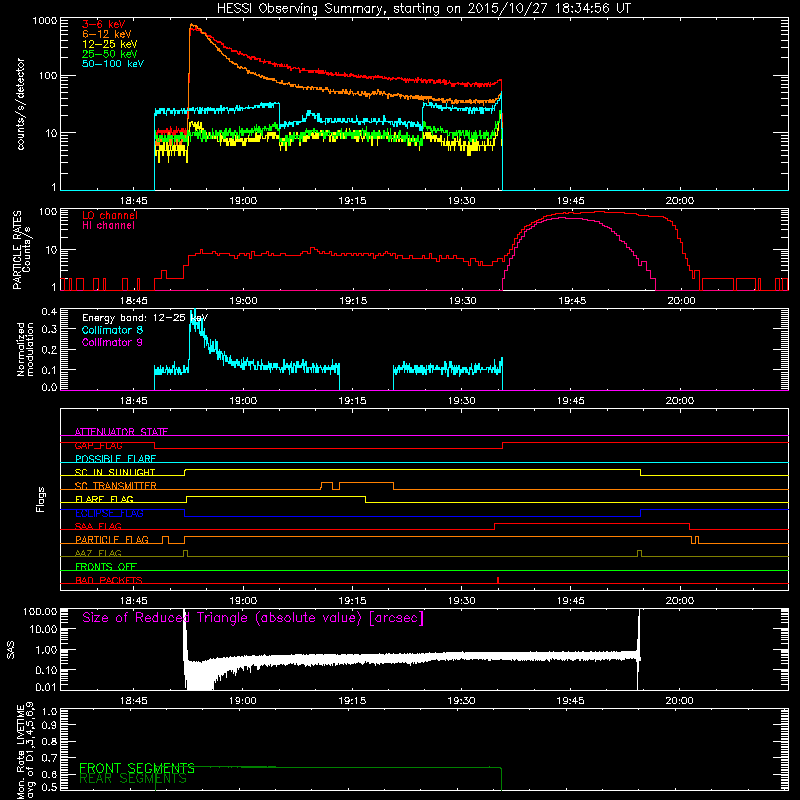Click the FRONTS OFF flag label
The height and width of the screenshot is (800, 800).
click(x=106, y=567)
